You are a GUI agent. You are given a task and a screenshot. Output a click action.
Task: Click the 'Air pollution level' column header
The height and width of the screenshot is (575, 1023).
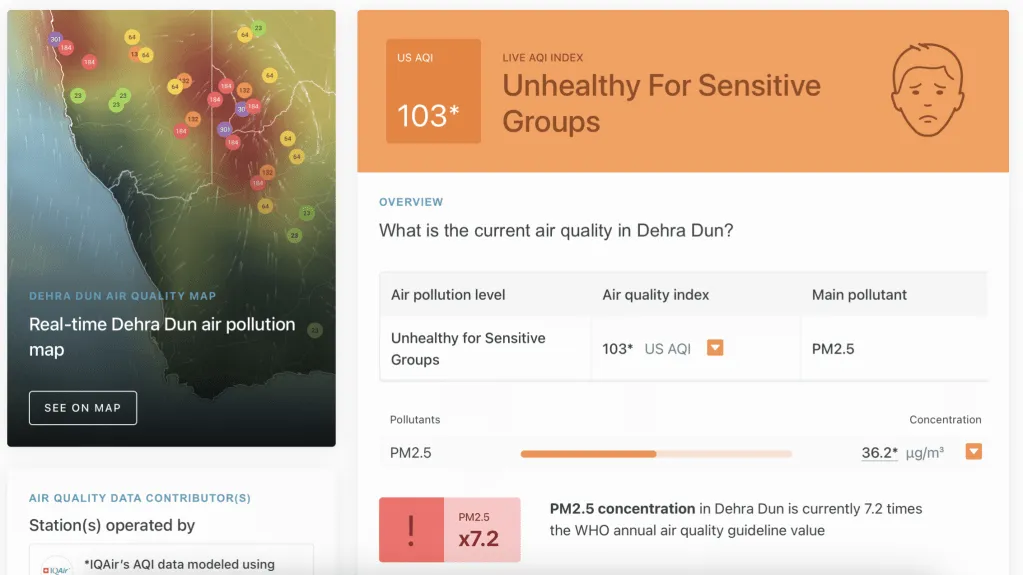coord(448,295)
